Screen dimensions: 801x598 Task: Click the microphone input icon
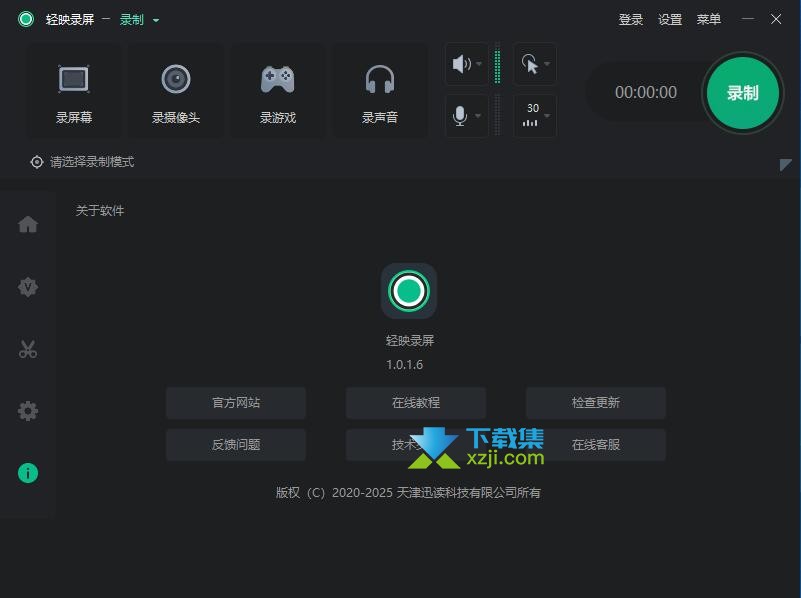pos(460,116)
